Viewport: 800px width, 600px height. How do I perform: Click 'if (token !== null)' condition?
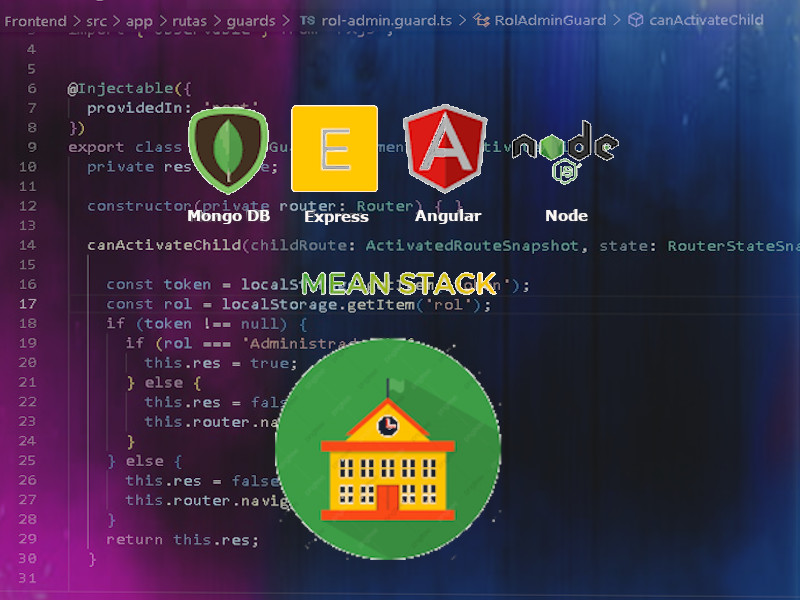(x=196, y=324)
